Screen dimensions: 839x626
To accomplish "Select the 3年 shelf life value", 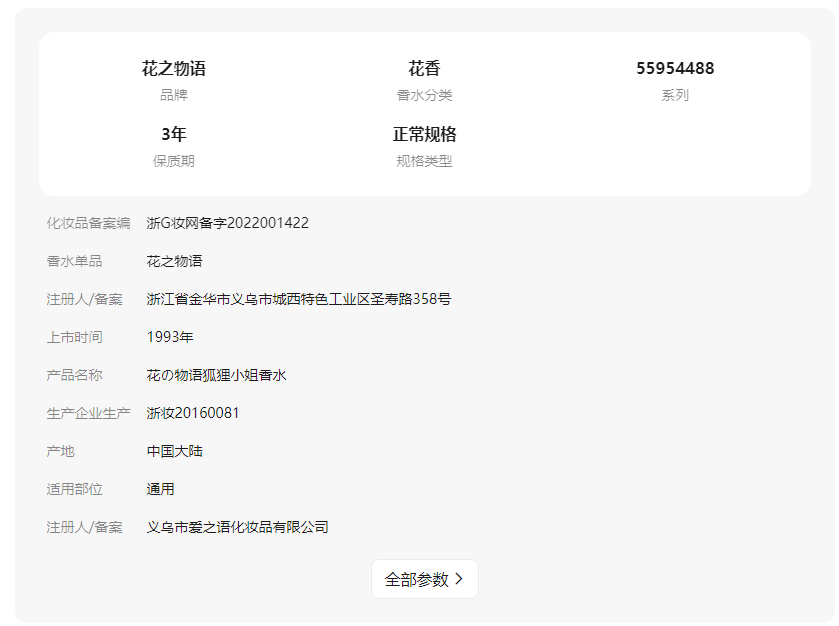I will [x=174, y=135].
